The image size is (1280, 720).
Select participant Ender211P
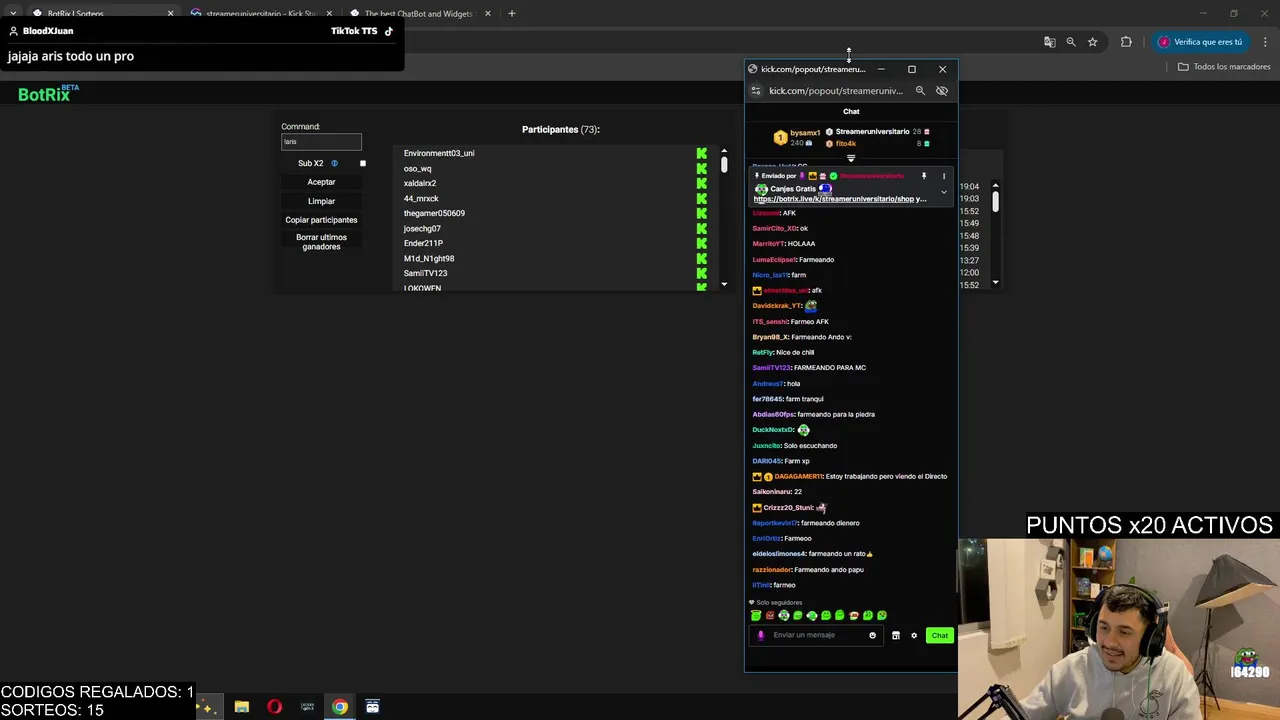coord(423,243)
